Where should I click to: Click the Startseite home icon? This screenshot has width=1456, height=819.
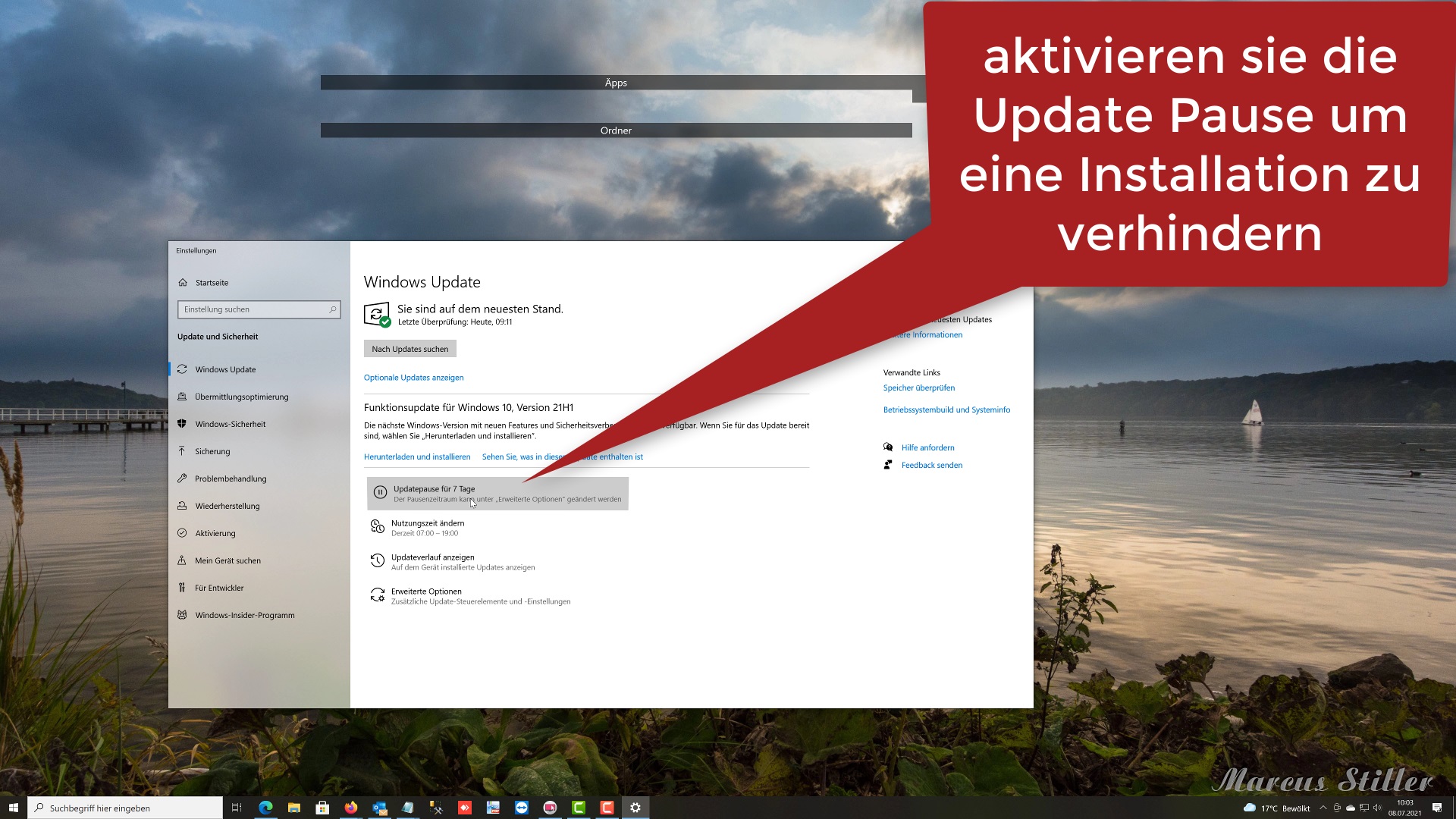point(183,282)
